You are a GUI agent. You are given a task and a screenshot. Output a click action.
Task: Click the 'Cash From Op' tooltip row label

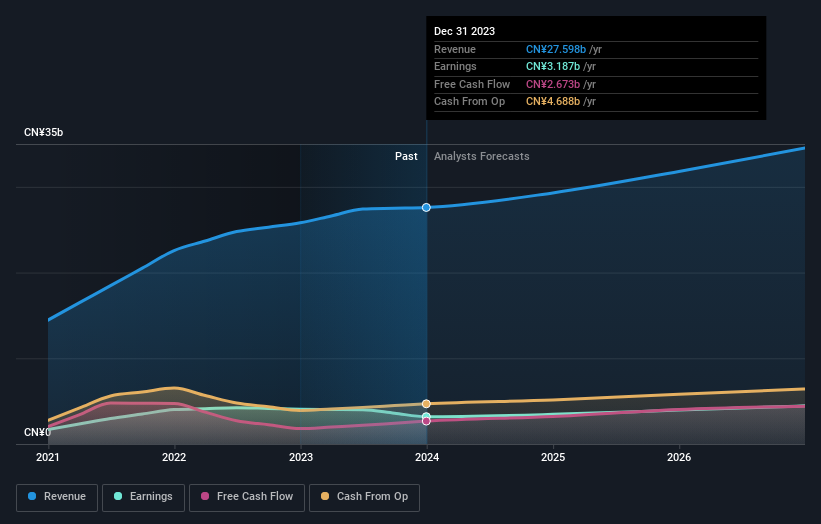point(469,102)
